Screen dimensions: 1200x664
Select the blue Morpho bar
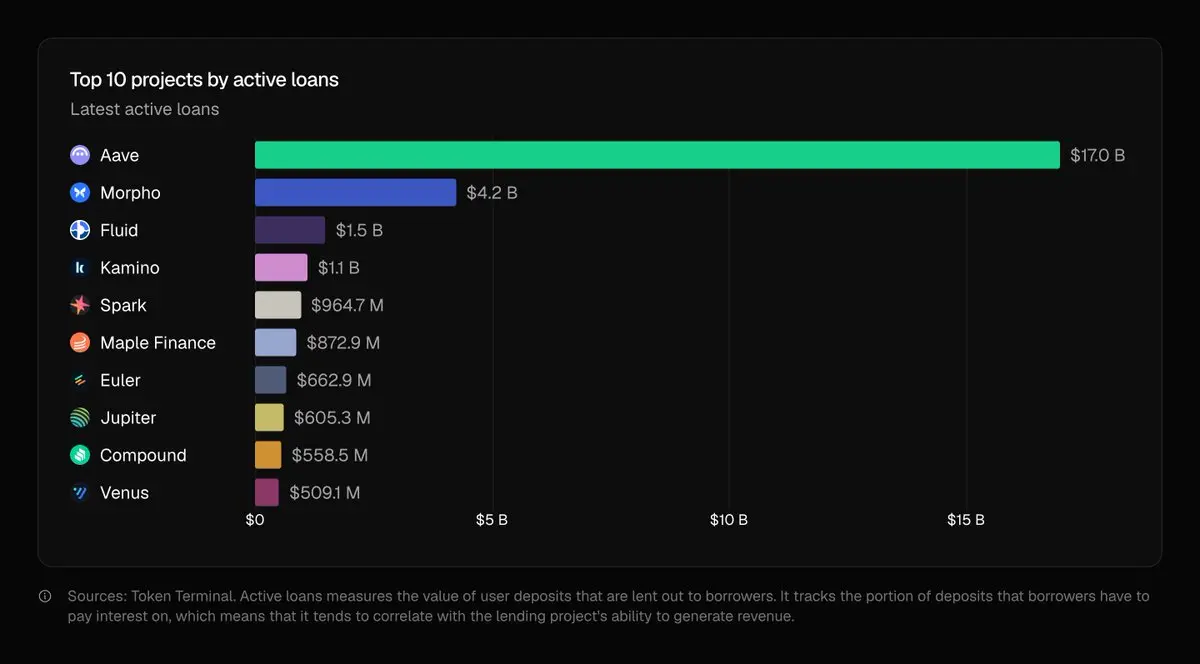355,193
